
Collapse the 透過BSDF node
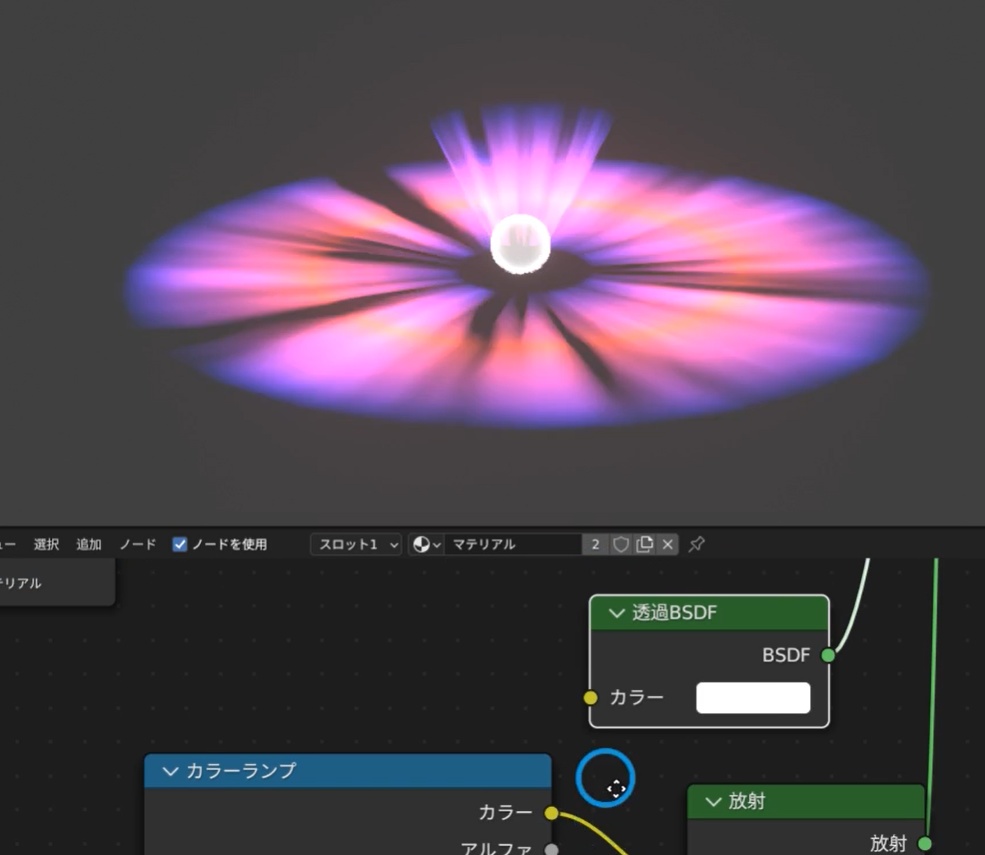616,613
